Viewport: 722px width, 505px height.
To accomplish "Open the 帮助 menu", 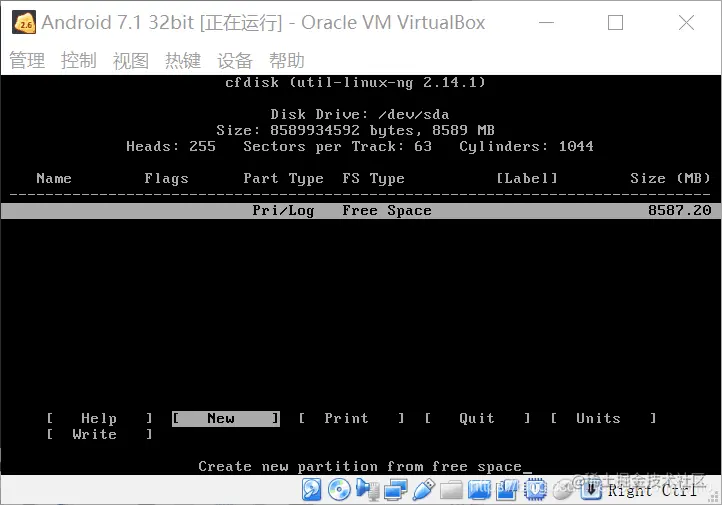I will [x=287, y=61].
